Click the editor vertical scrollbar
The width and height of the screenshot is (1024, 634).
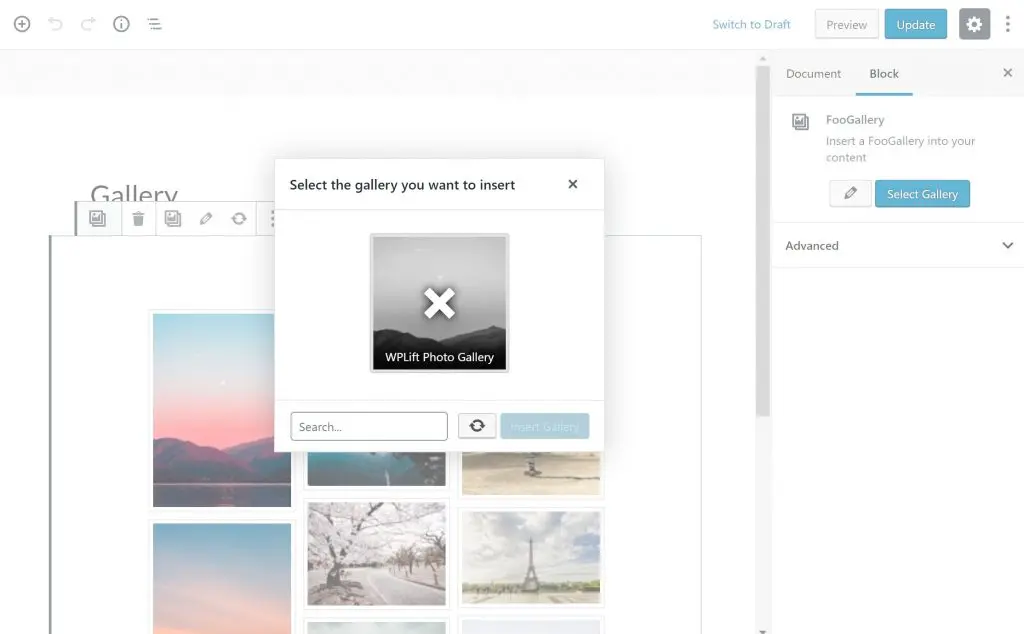point(762,240)
